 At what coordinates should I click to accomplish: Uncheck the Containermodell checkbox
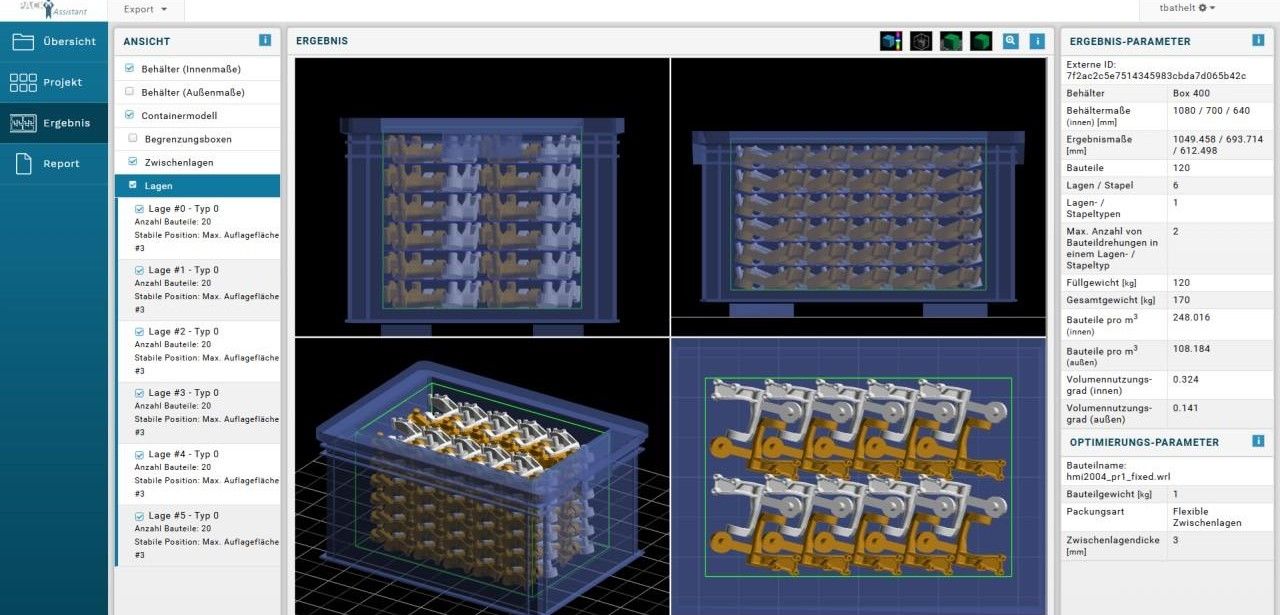coord(129,115)
